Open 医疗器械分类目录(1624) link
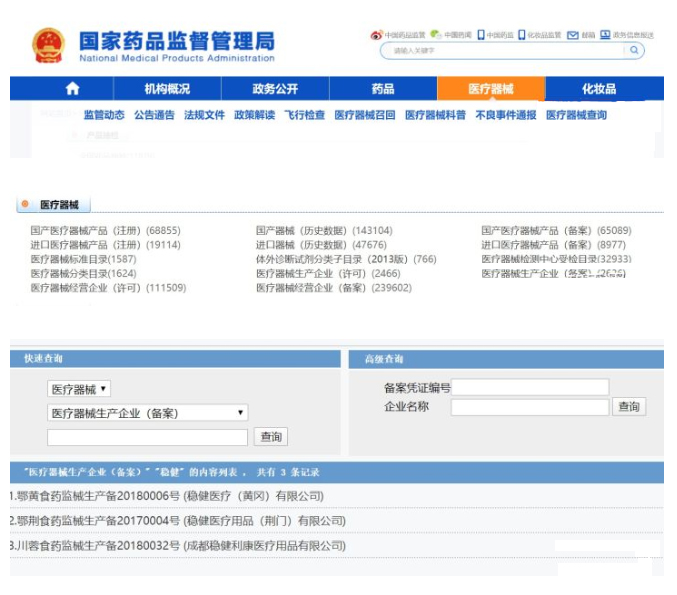This screenshot has height=595, width=677. click(x=83, y=273)
